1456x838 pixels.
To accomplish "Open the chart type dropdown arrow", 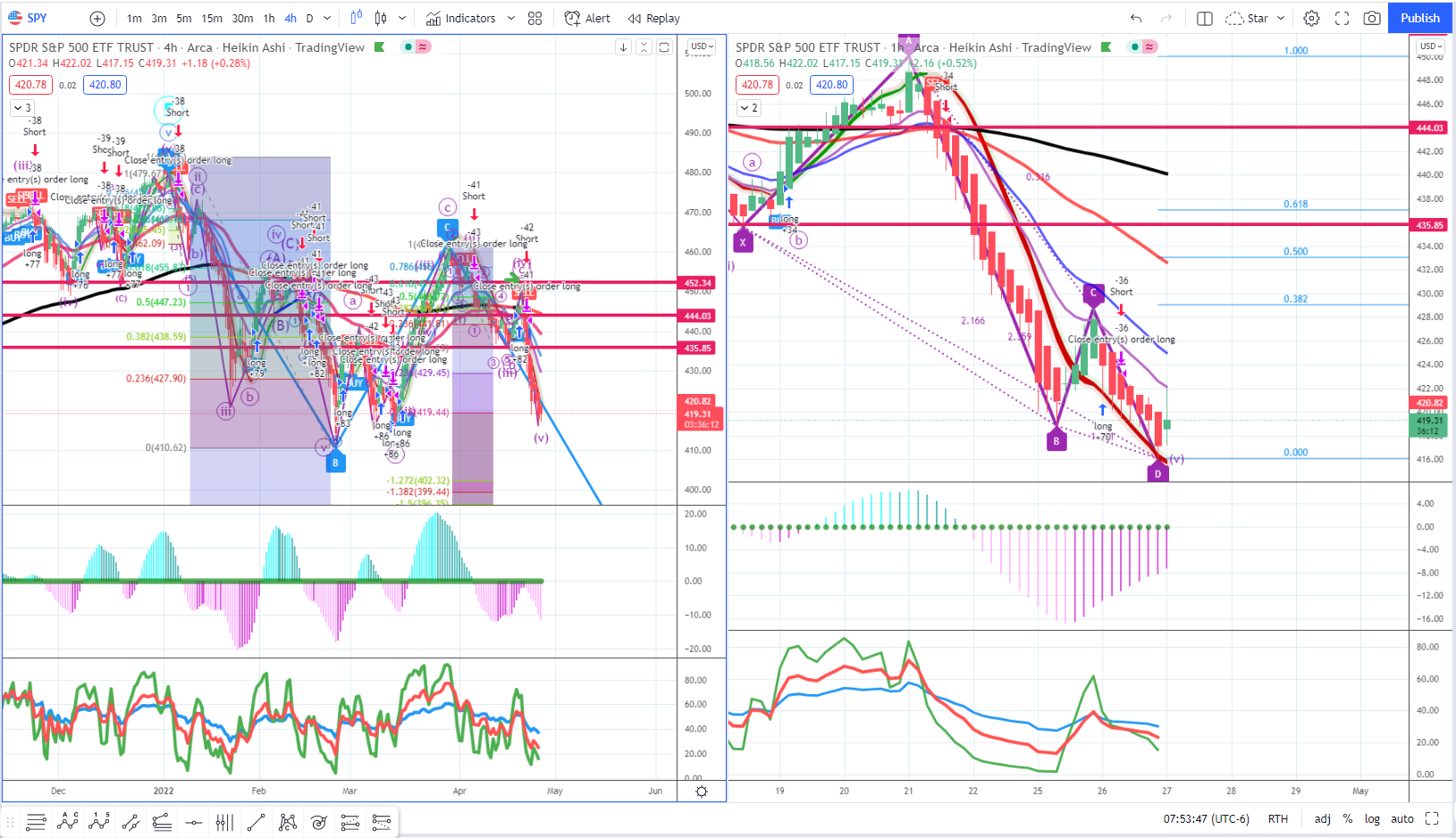I will 402,18.
